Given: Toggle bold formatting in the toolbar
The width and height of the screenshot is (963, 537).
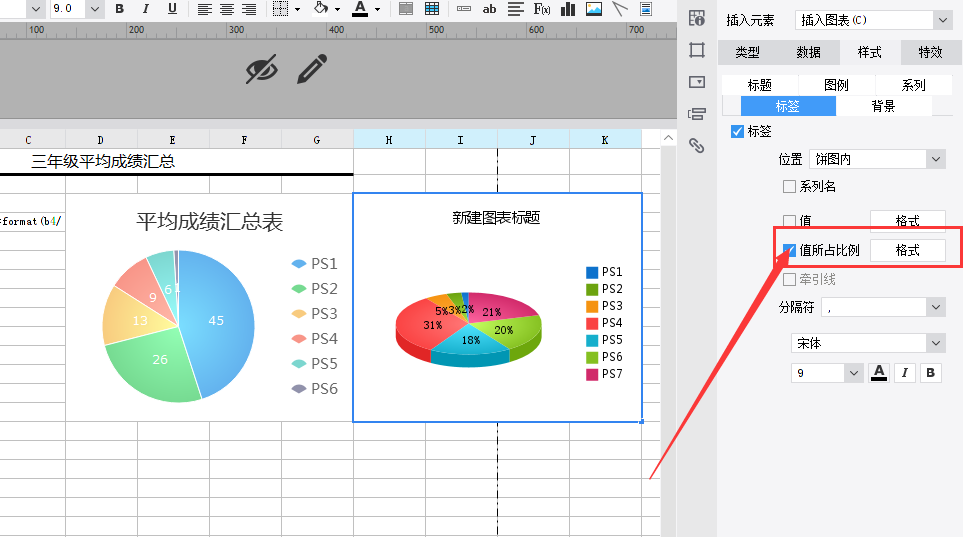Looking at the screenshot, I should click(x=120, y=9).
